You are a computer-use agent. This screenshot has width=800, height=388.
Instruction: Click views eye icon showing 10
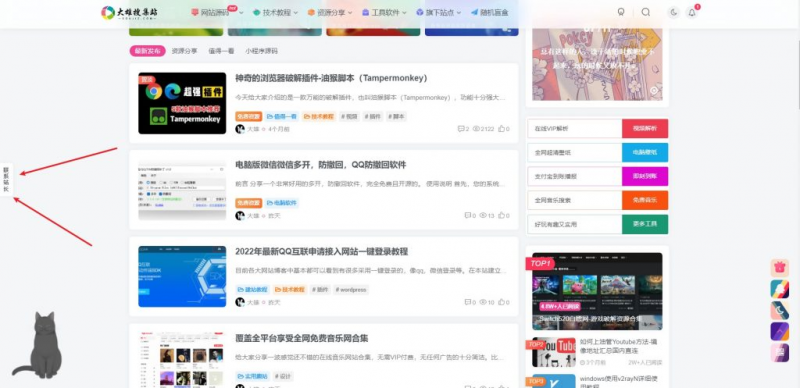[483, 302]
